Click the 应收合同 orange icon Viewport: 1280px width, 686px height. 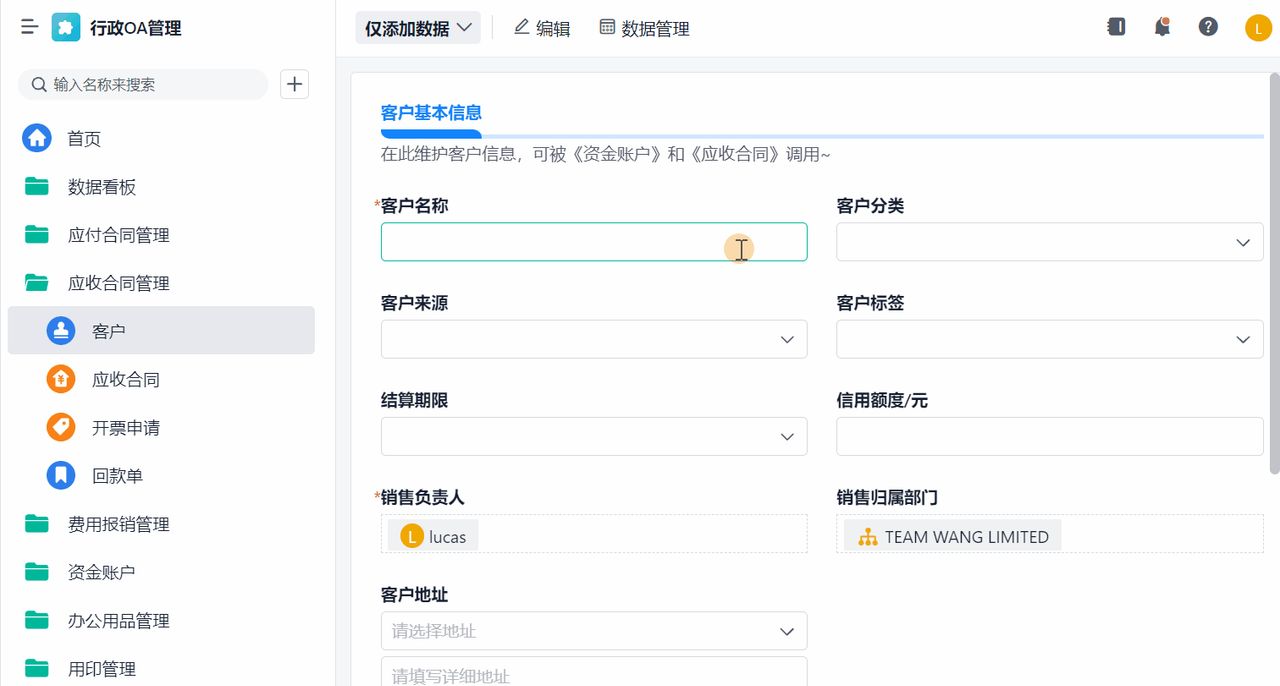tap(61, 379)
